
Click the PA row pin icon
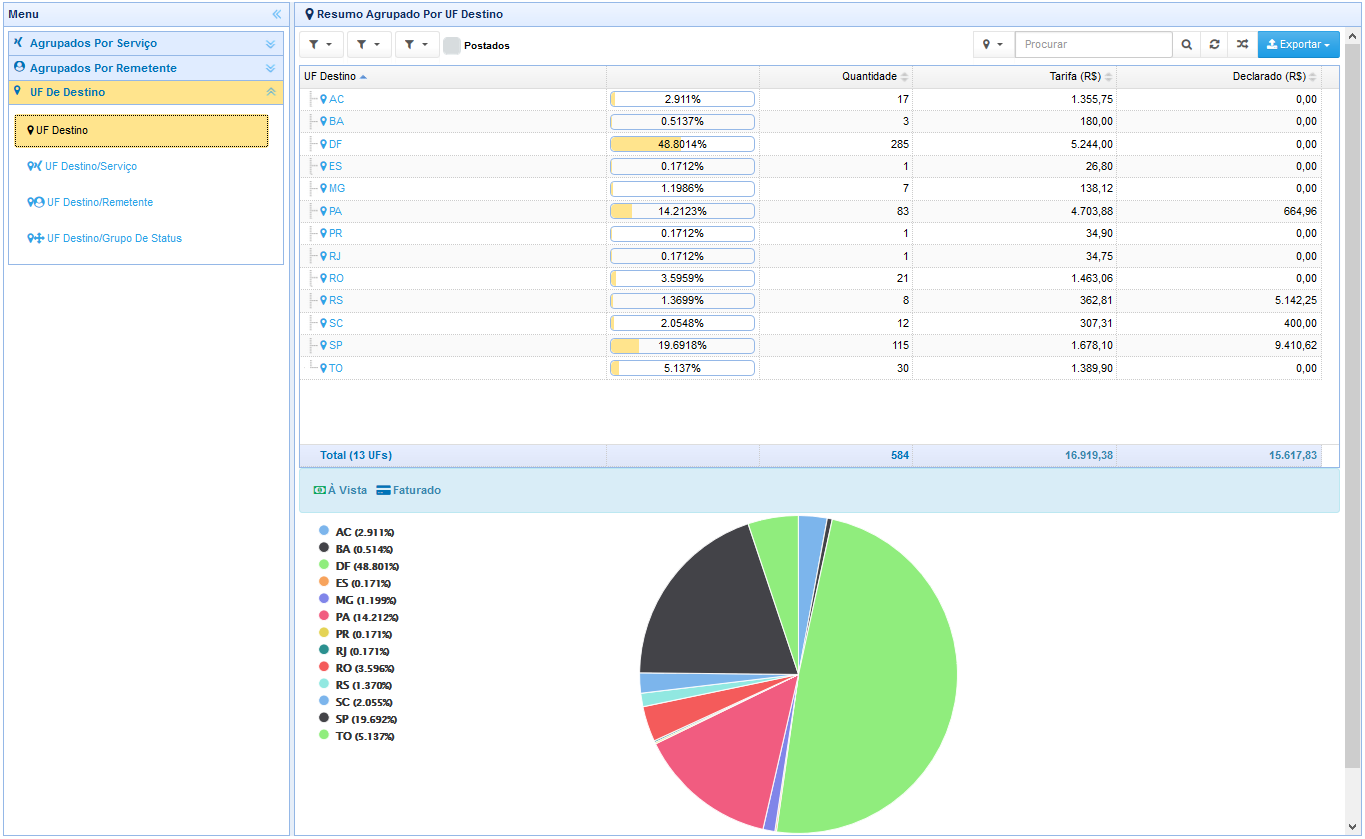tap(324, 211)
